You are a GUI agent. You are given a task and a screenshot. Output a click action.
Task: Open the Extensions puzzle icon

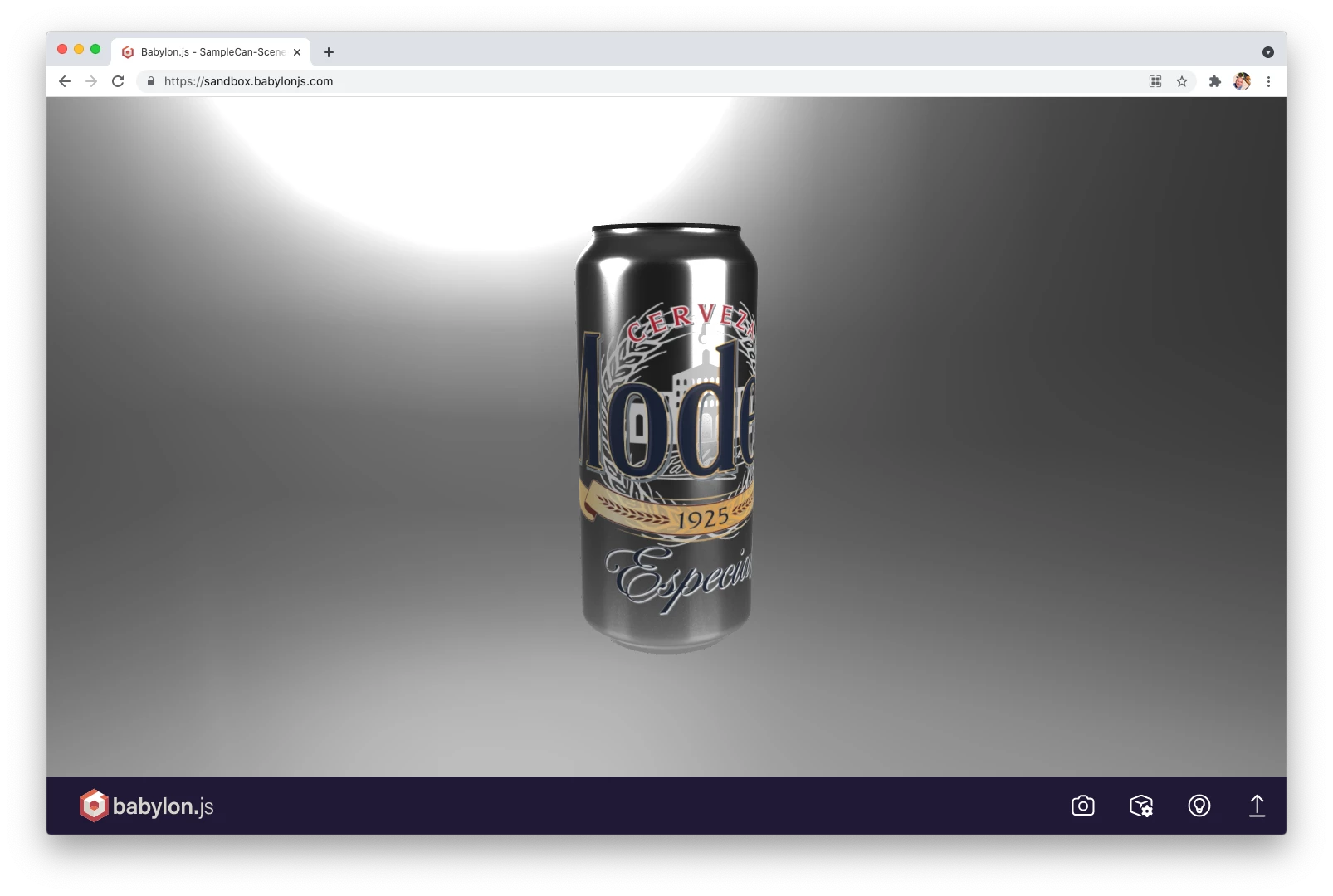pos(1215,81)
